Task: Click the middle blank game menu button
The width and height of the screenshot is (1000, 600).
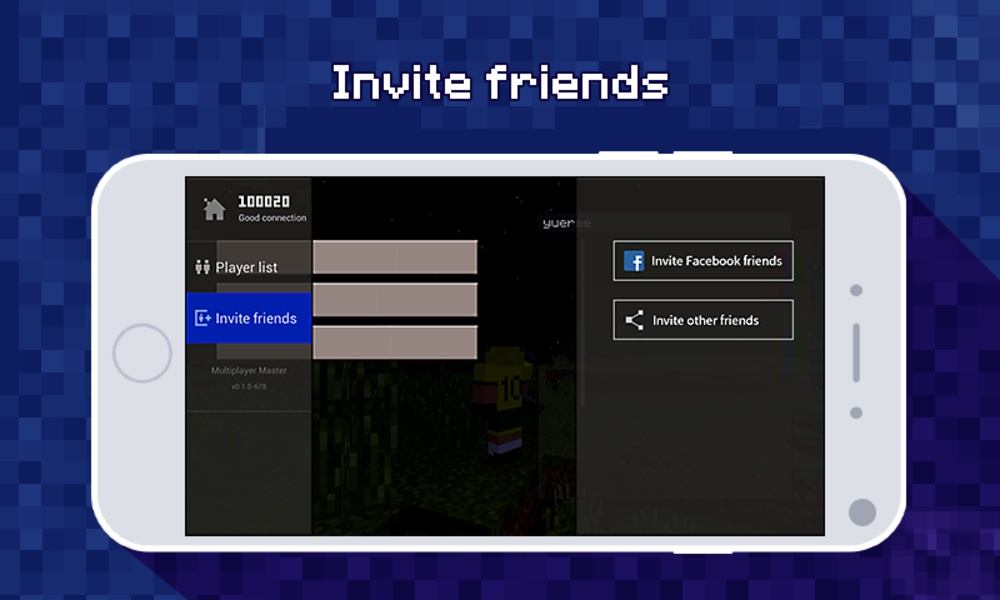Action: [395, 300]
